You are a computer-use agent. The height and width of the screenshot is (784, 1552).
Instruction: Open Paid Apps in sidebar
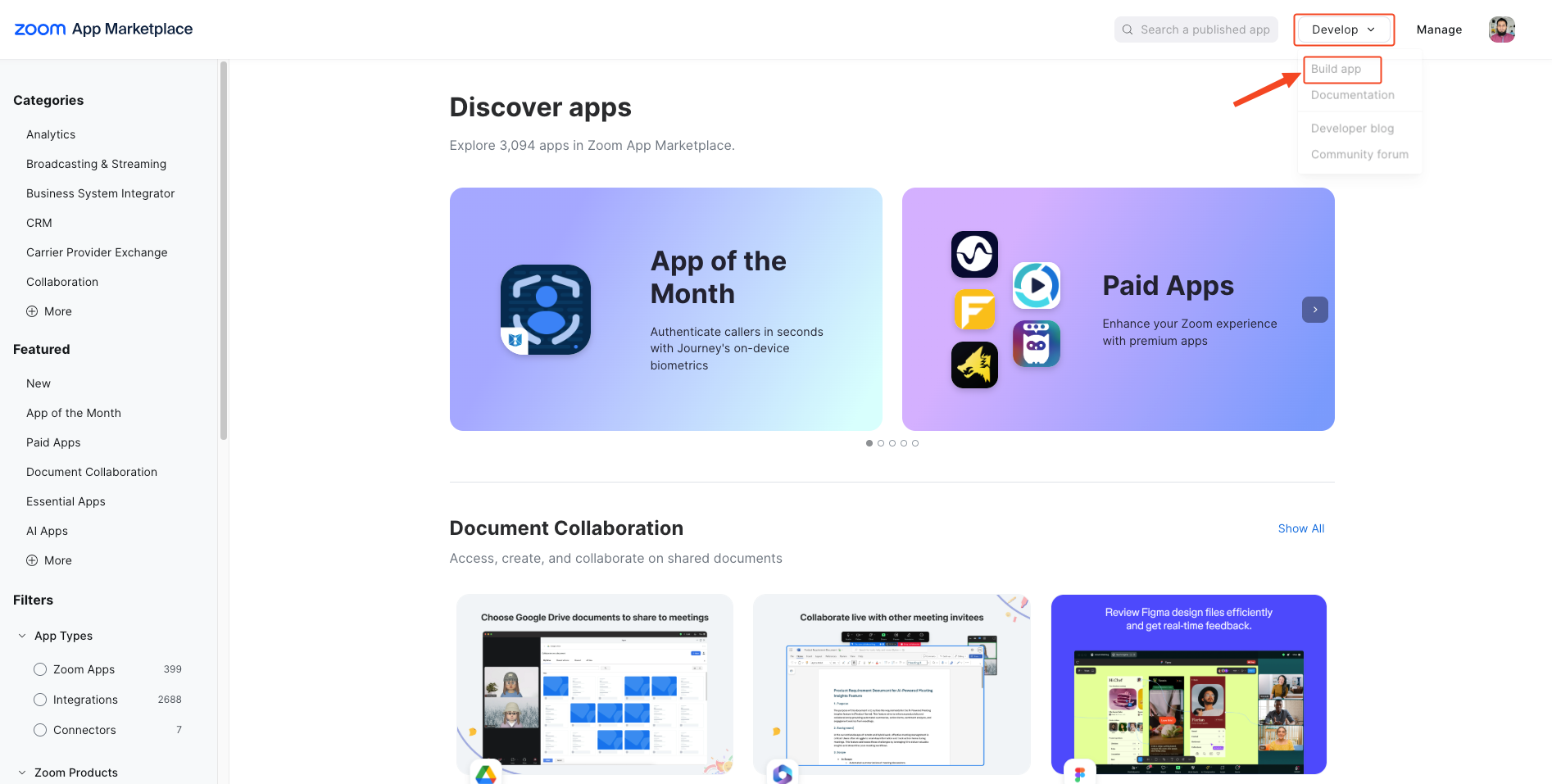click(x=53, y=442)
